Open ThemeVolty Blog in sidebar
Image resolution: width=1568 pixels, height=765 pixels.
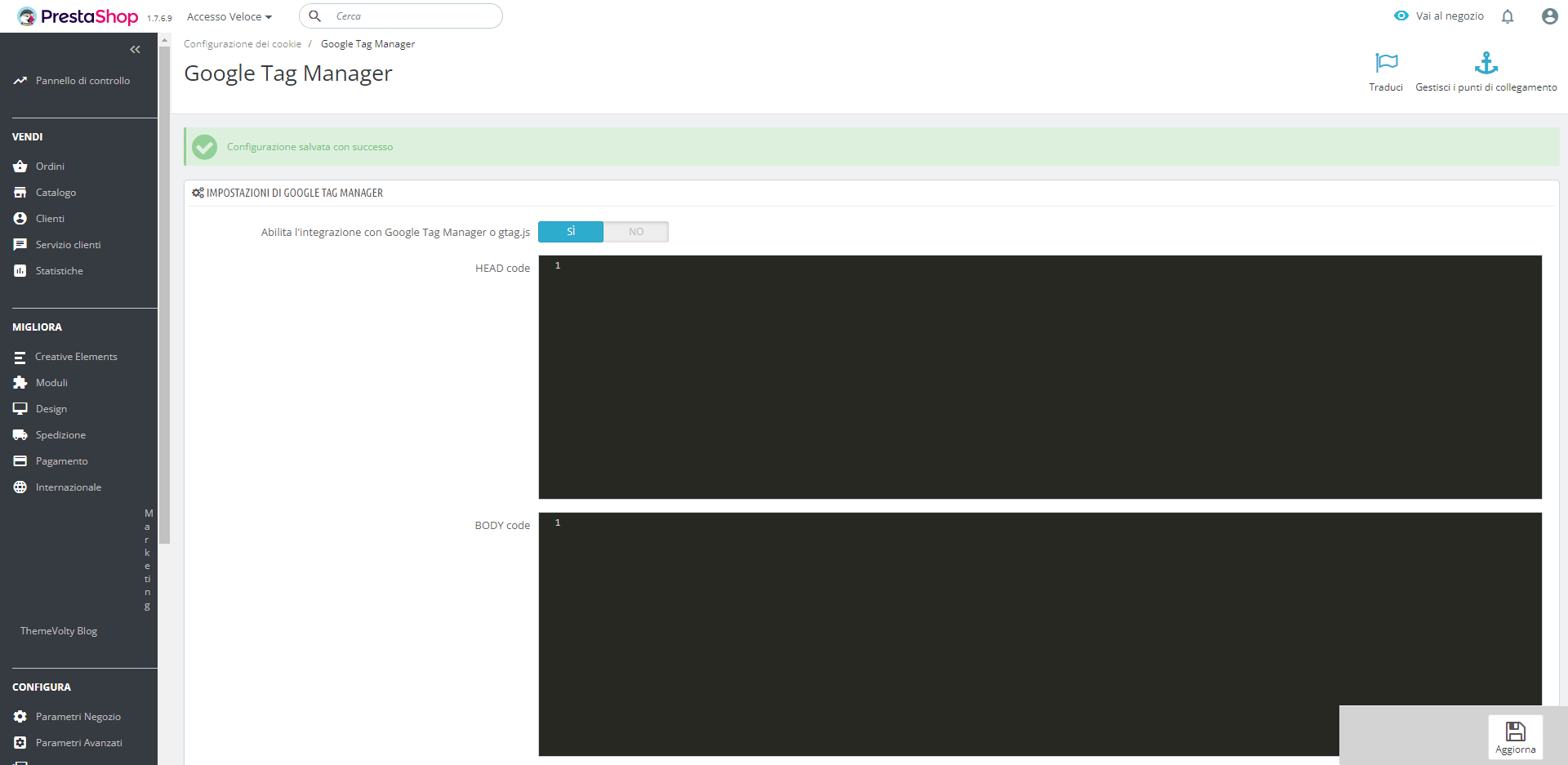click(59, 631)
